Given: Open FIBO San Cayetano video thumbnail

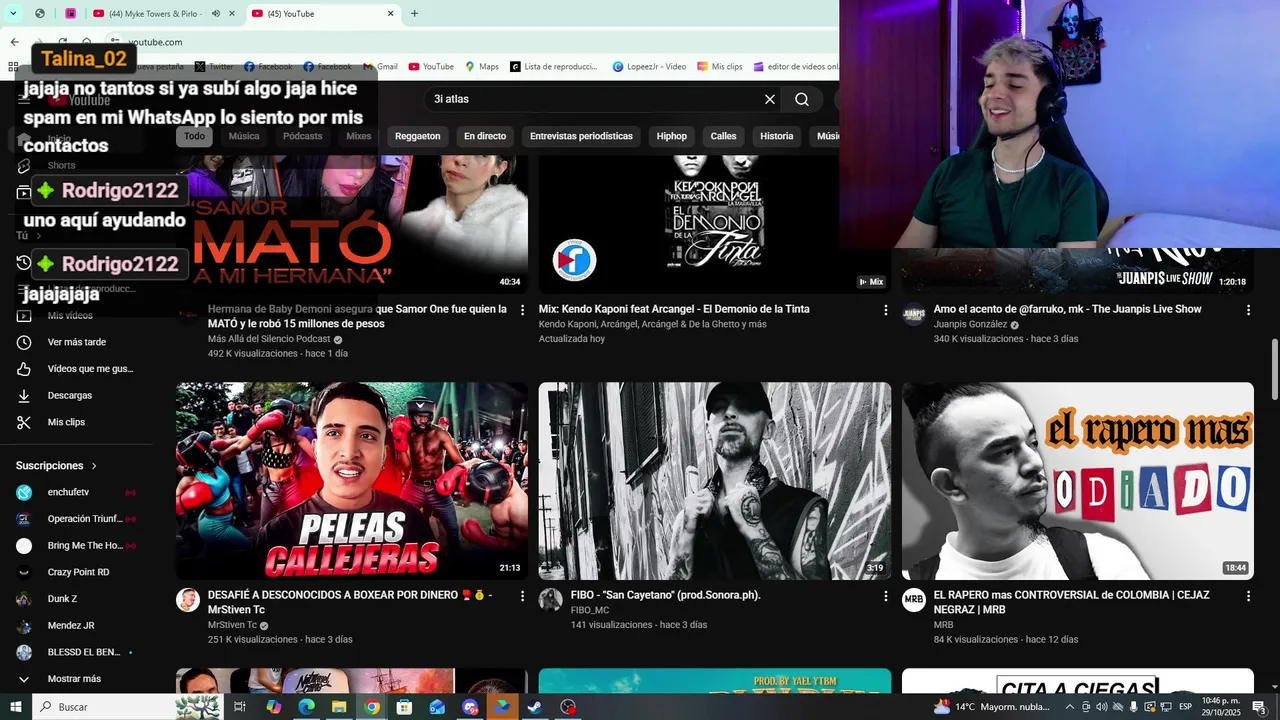Looking at the screenshot, I should click(715, 481).
